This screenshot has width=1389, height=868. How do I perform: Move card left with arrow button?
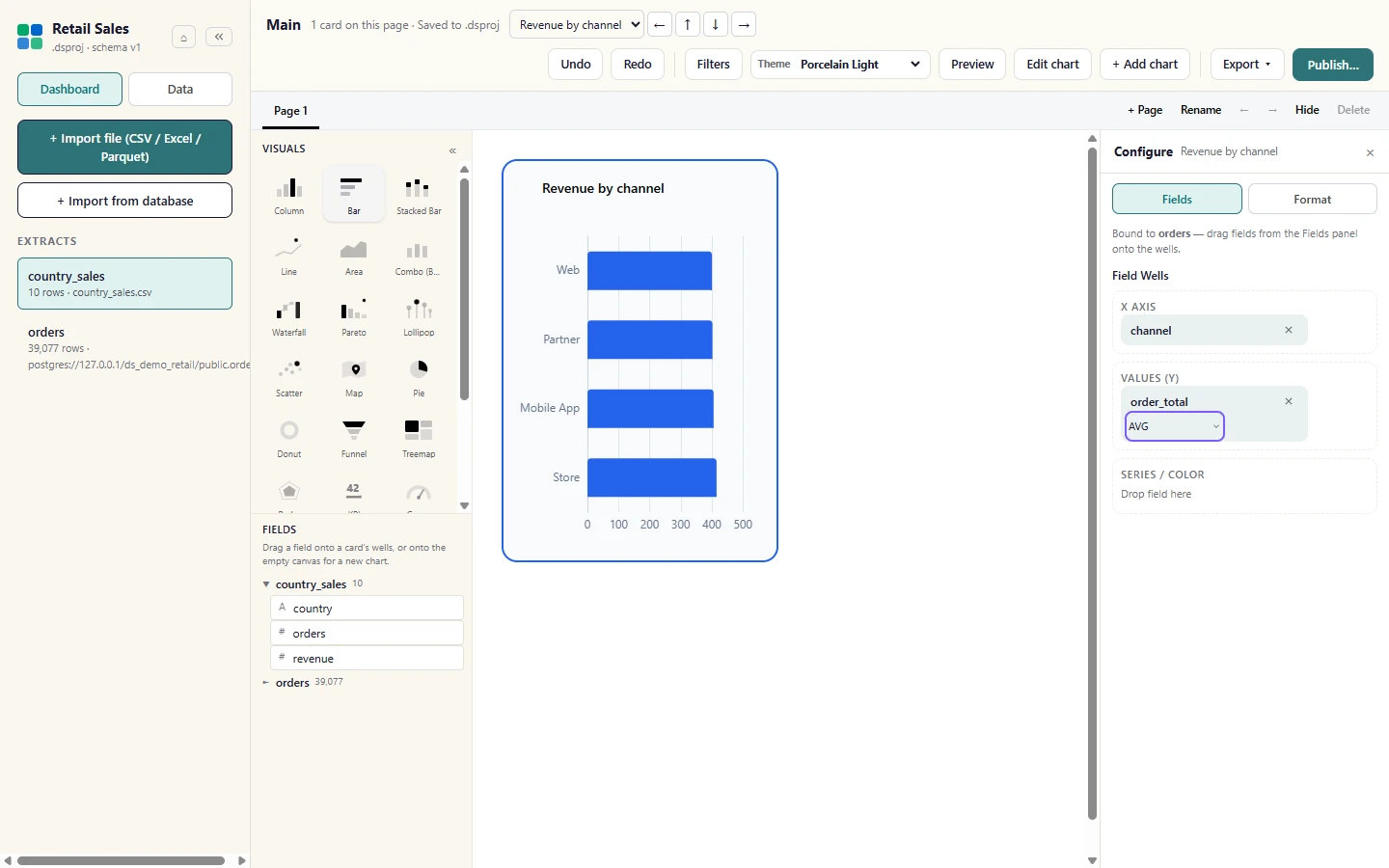[x=660, y=24]
